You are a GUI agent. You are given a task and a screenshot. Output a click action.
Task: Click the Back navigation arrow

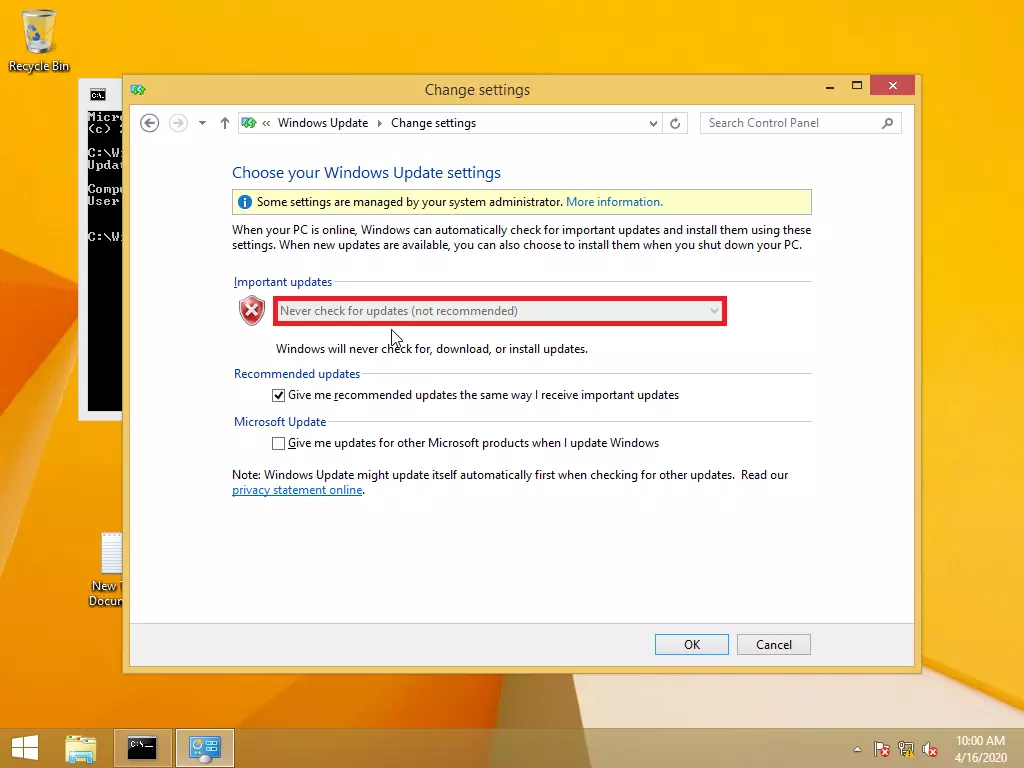tap(150, 123)
